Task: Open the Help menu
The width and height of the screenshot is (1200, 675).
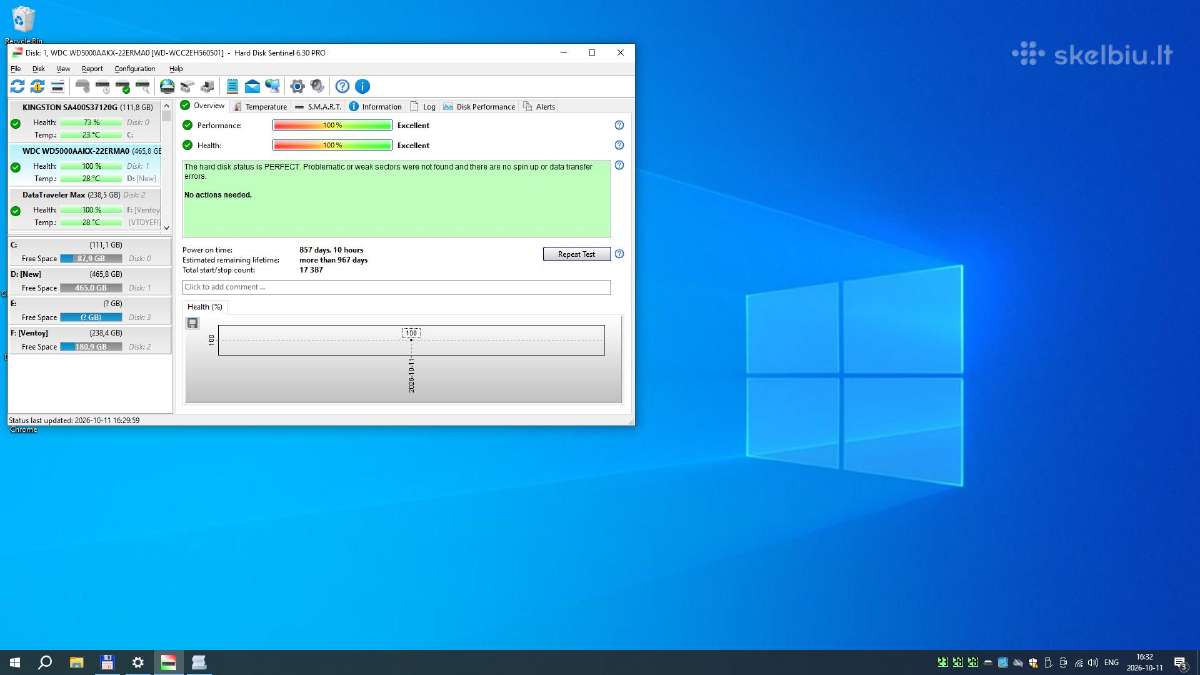Action: coord(176,69)
